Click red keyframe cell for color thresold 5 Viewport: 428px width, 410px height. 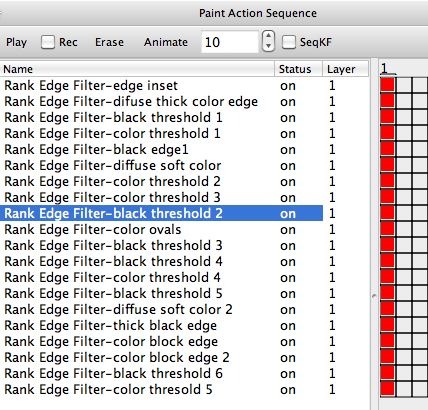coord(388,389)
